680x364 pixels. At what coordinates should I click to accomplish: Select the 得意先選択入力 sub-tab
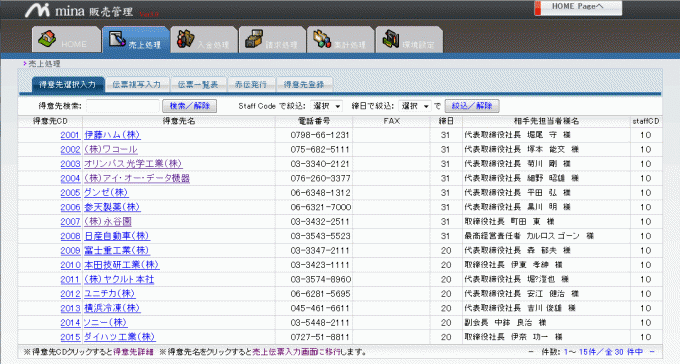point(68,85)
